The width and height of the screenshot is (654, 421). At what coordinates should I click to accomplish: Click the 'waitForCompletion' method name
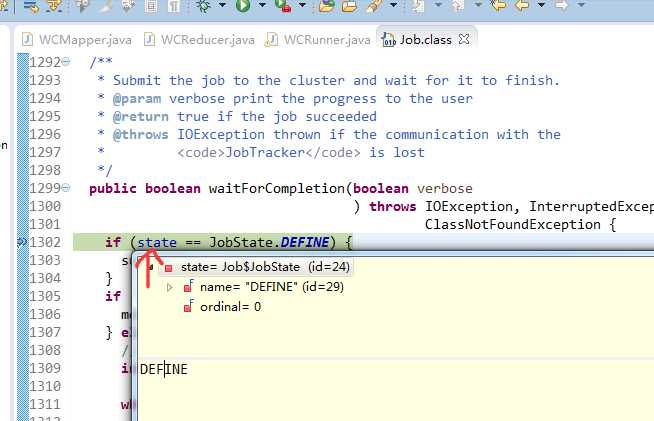pos(277,189)
